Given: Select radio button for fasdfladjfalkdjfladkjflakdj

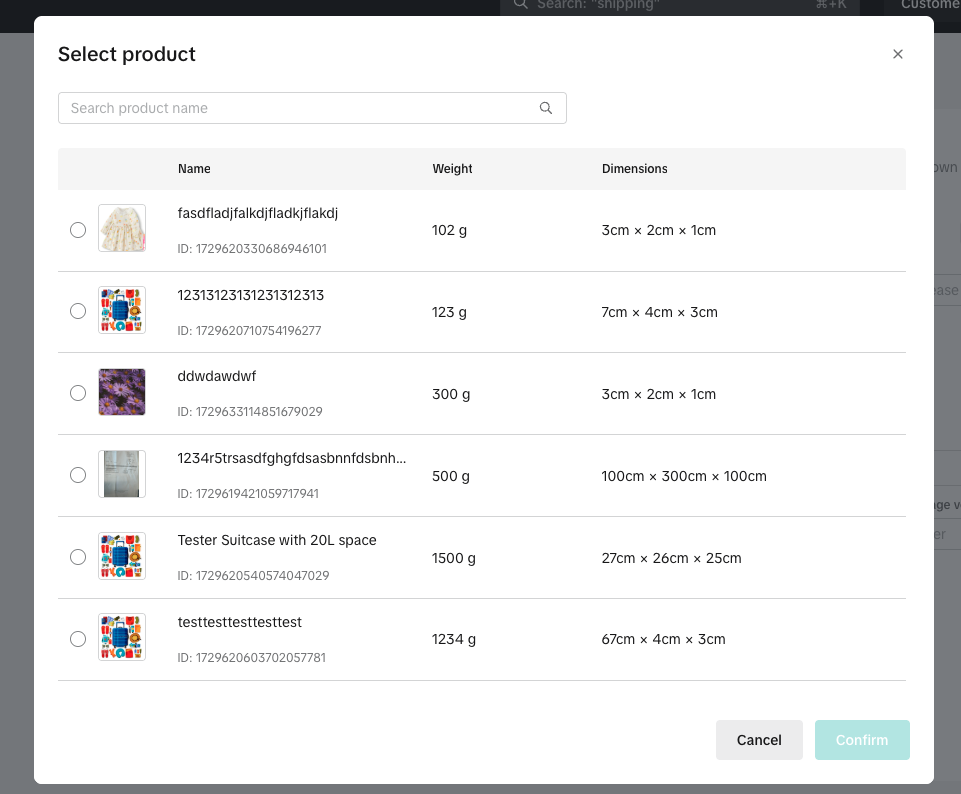Looking at the screenshot, I should coord(78,230).
